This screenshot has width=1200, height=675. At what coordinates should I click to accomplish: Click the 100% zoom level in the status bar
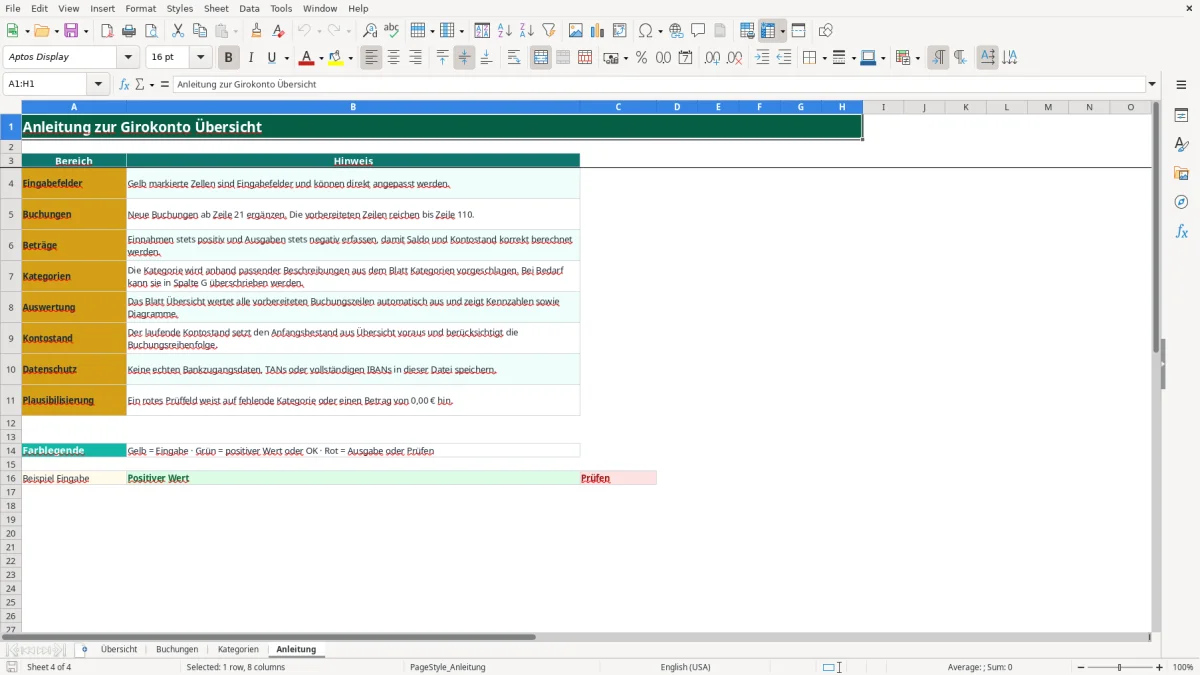click(1183, 667)
